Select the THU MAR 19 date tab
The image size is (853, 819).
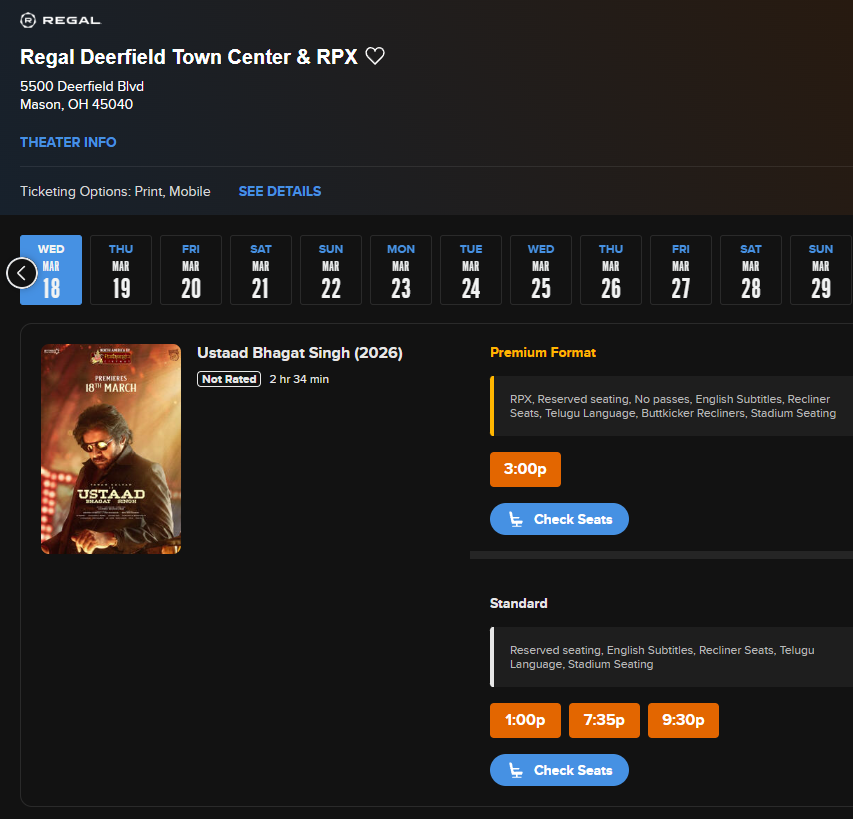click(120, 270)
